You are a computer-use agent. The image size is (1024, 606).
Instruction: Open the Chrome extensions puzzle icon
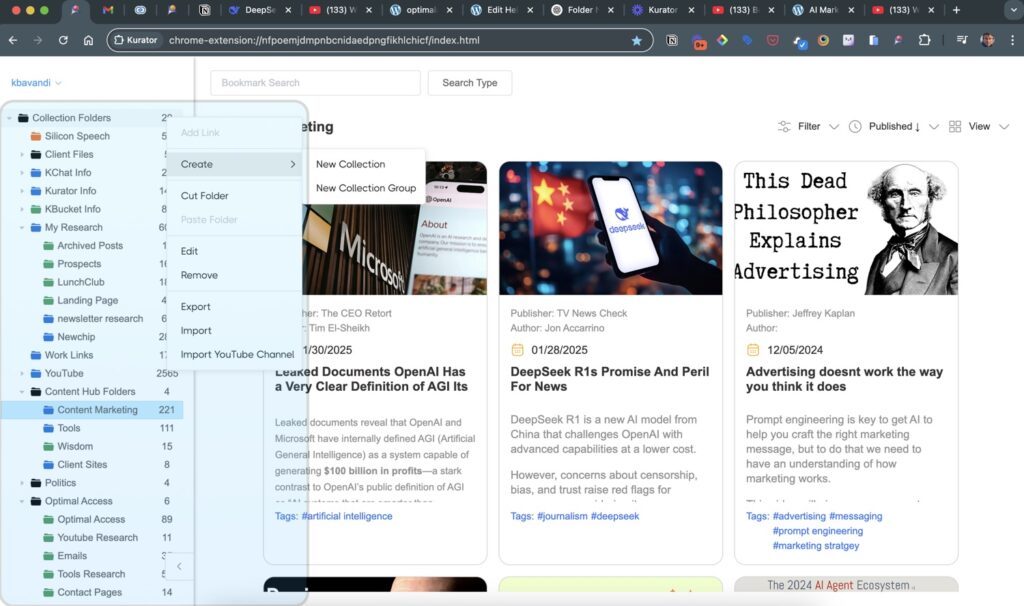pyautogui.click(x=924, y=41)
